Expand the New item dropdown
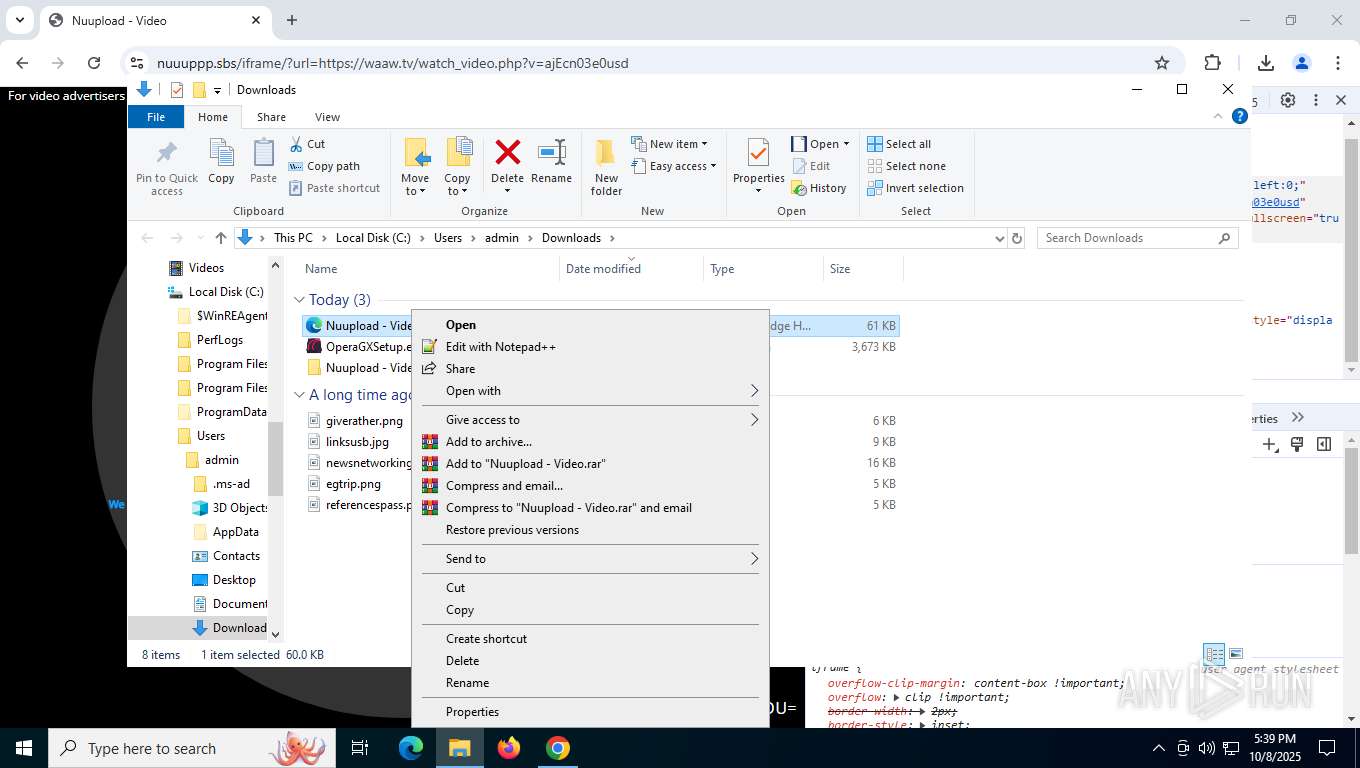The height and width of the screenshot is (768, 1360). [670, 144]
